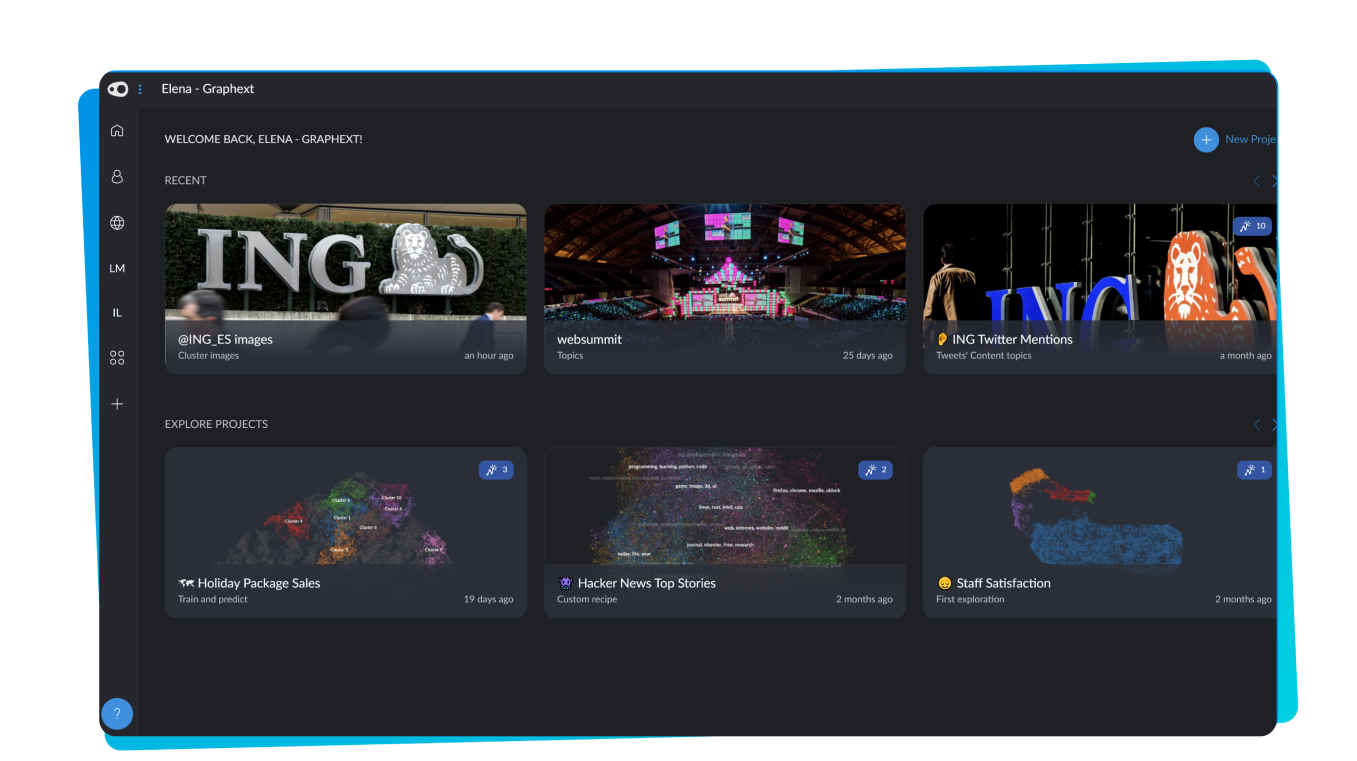Click the insights badge on Staff Satisfaction
1357x761 pixels.
1254,470
